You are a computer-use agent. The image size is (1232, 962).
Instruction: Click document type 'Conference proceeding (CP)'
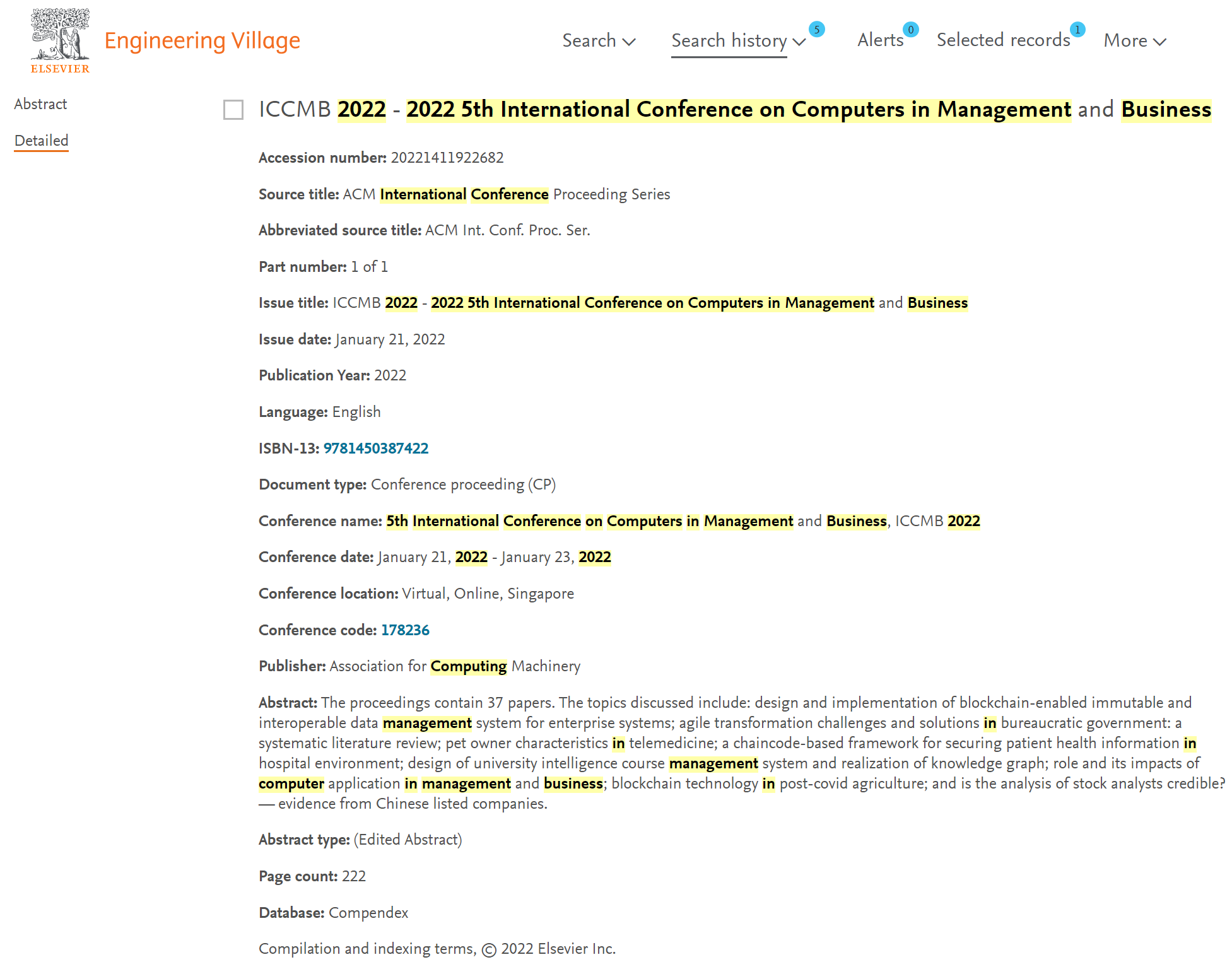click(464, 484)
